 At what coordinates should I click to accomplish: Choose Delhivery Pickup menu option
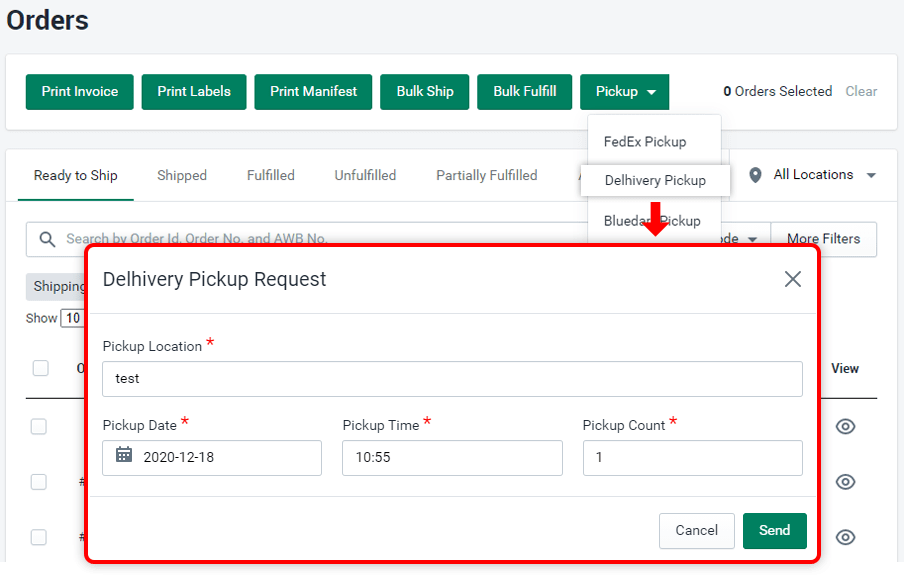pyautogui.click(x=655, y=181)
